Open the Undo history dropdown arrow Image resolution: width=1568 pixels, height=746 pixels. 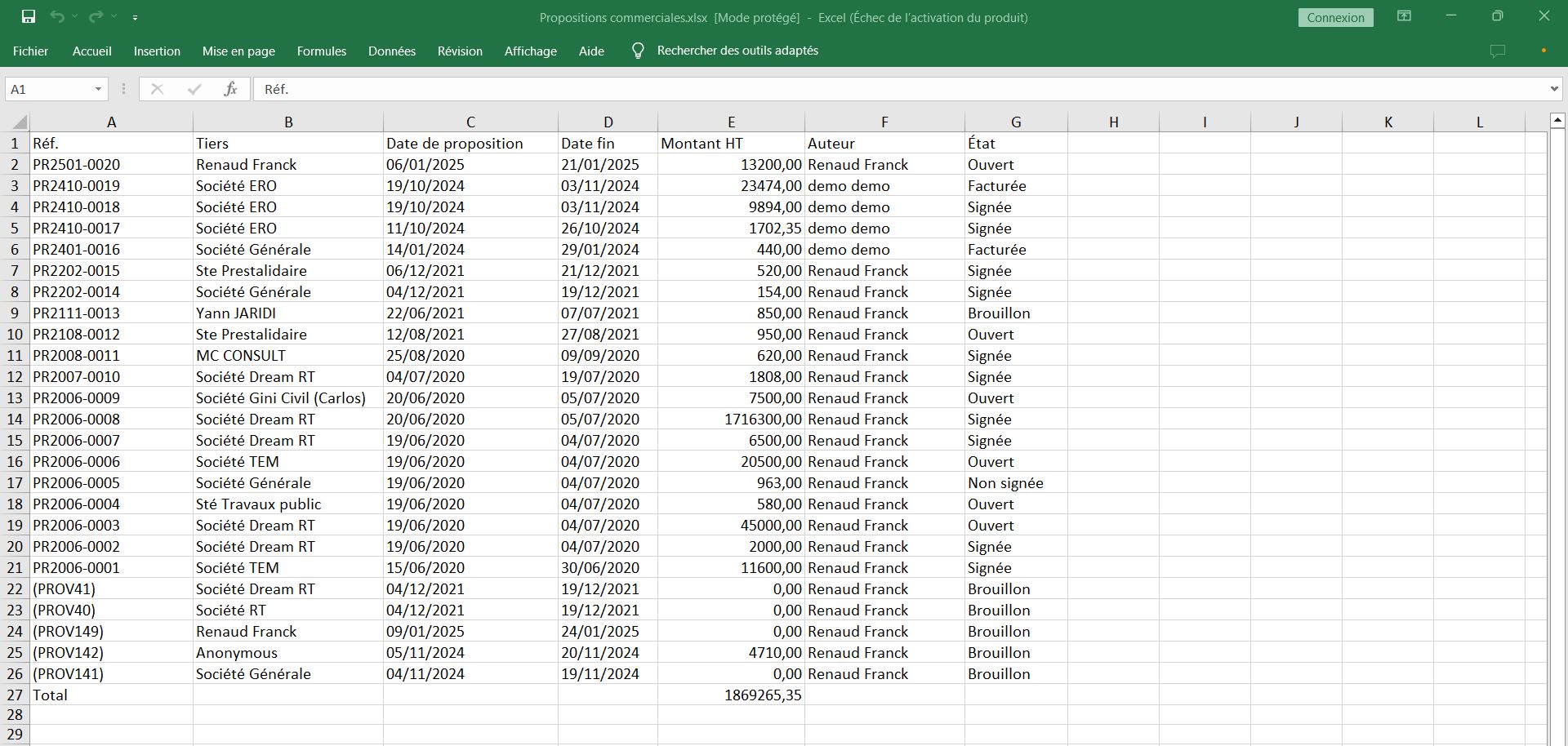[74, 17]
